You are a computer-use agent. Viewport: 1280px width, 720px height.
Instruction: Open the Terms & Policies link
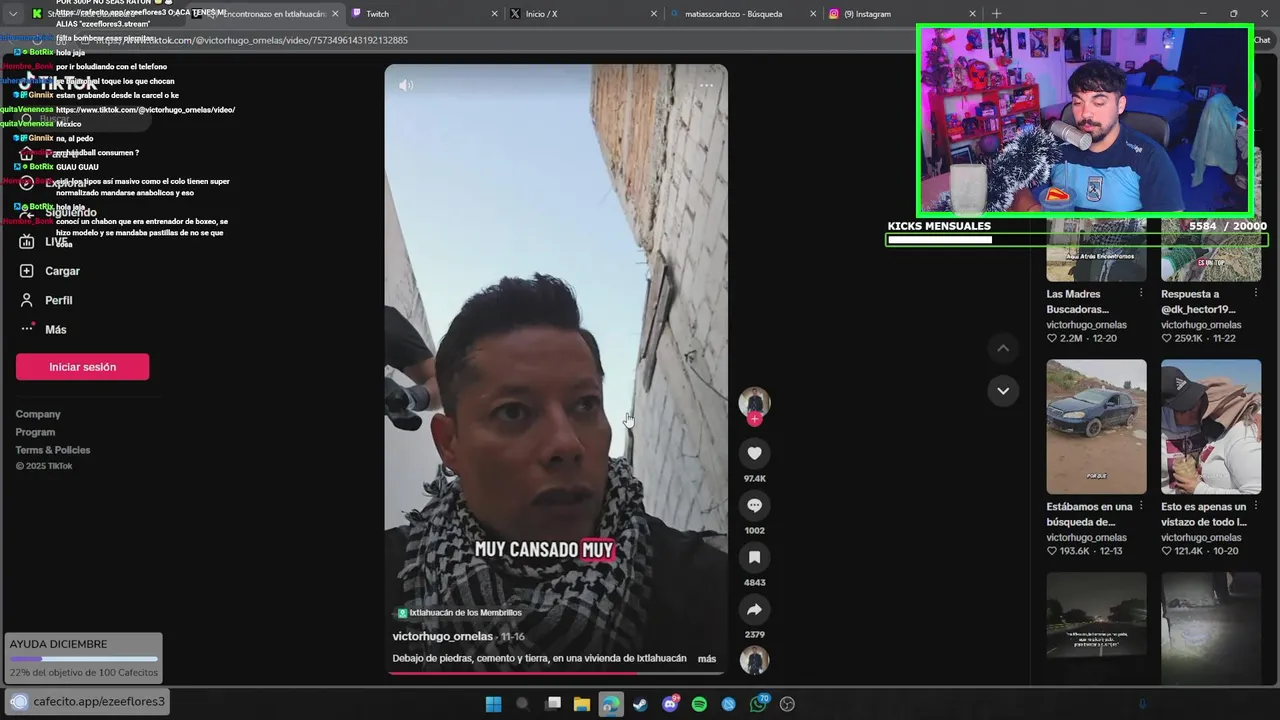[x=53, y=450]
